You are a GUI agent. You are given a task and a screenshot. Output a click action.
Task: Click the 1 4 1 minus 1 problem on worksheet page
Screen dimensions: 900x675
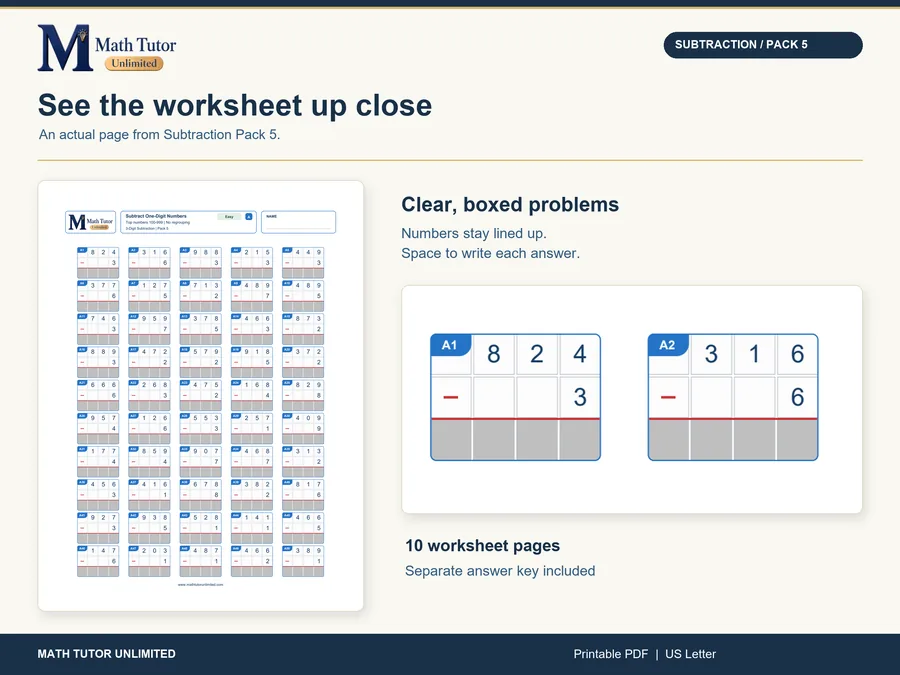pos(251,527)
